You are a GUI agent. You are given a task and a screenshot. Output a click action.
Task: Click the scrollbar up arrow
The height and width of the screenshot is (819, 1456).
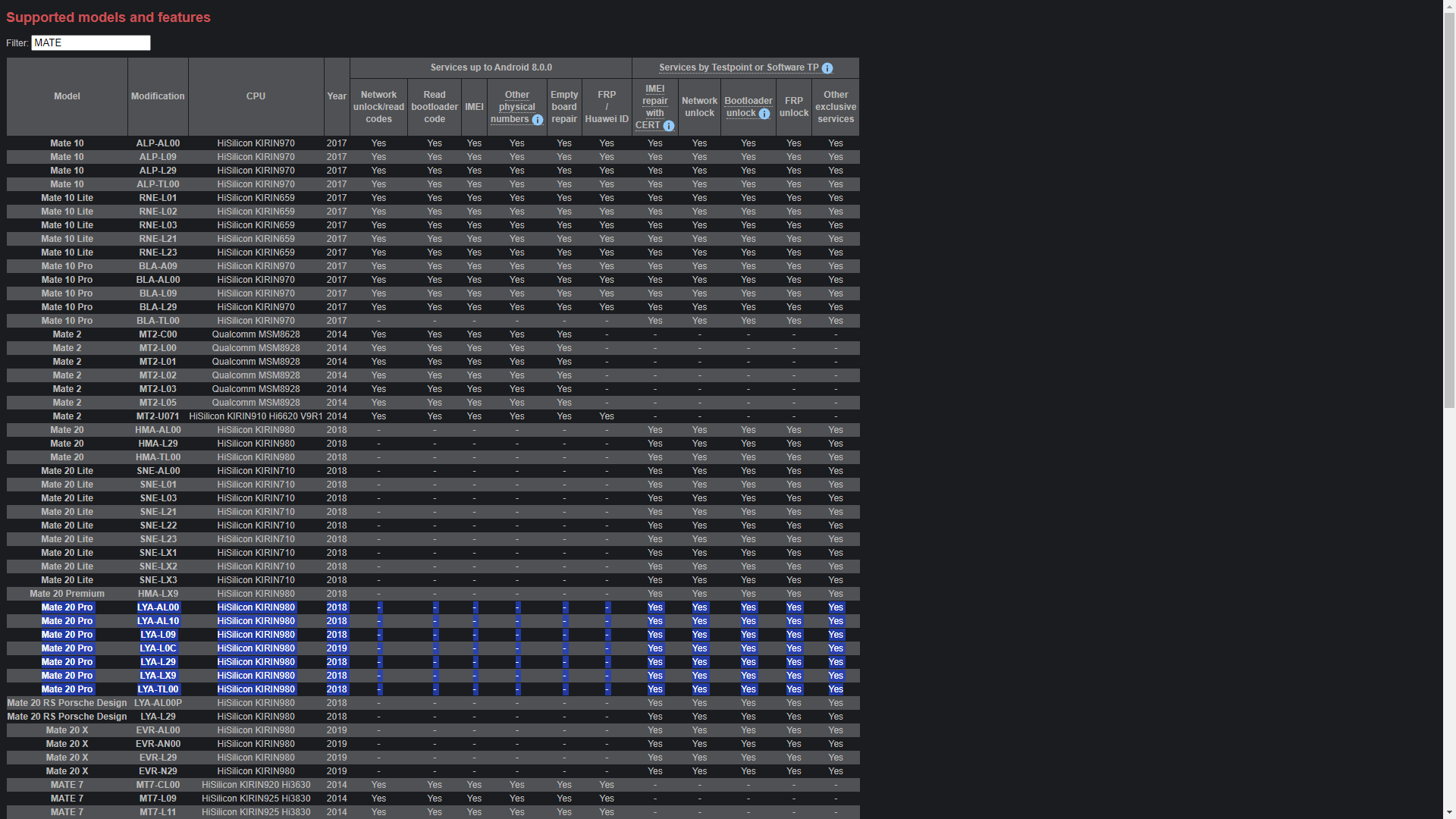[1449, 6]
